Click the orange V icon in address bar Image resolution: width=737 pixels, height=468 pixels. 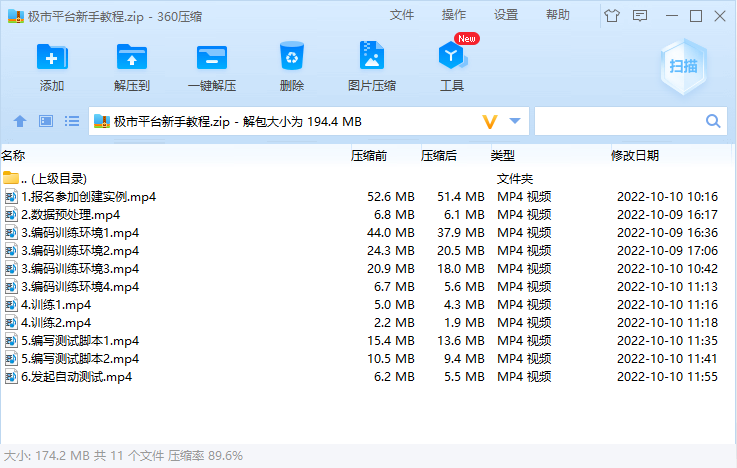(x=490, y=121)
